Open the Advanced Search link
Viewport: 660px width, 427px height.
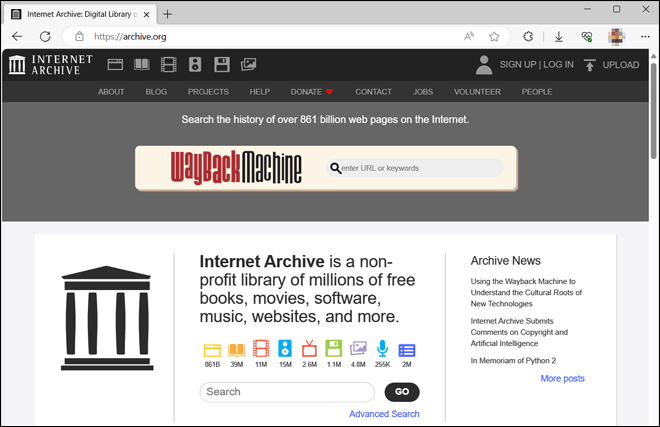384,414
